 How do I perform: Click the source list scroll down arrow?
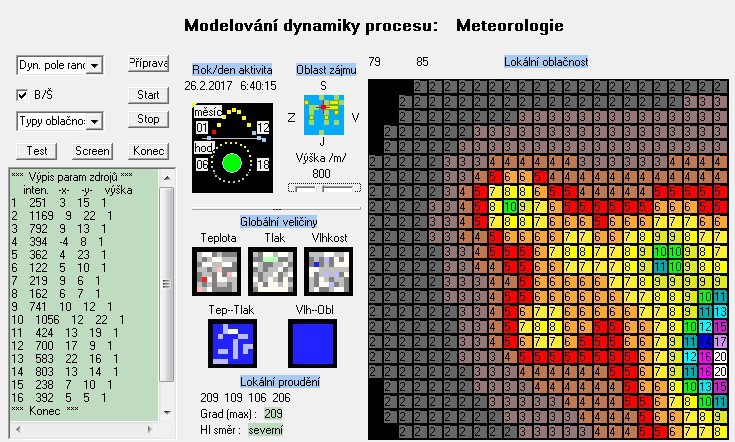coord(167,413)
